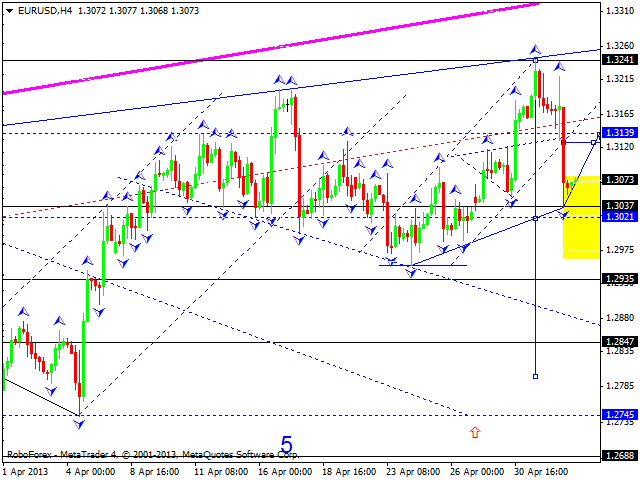Click the 1.2935 support level label

coord(620,279)
